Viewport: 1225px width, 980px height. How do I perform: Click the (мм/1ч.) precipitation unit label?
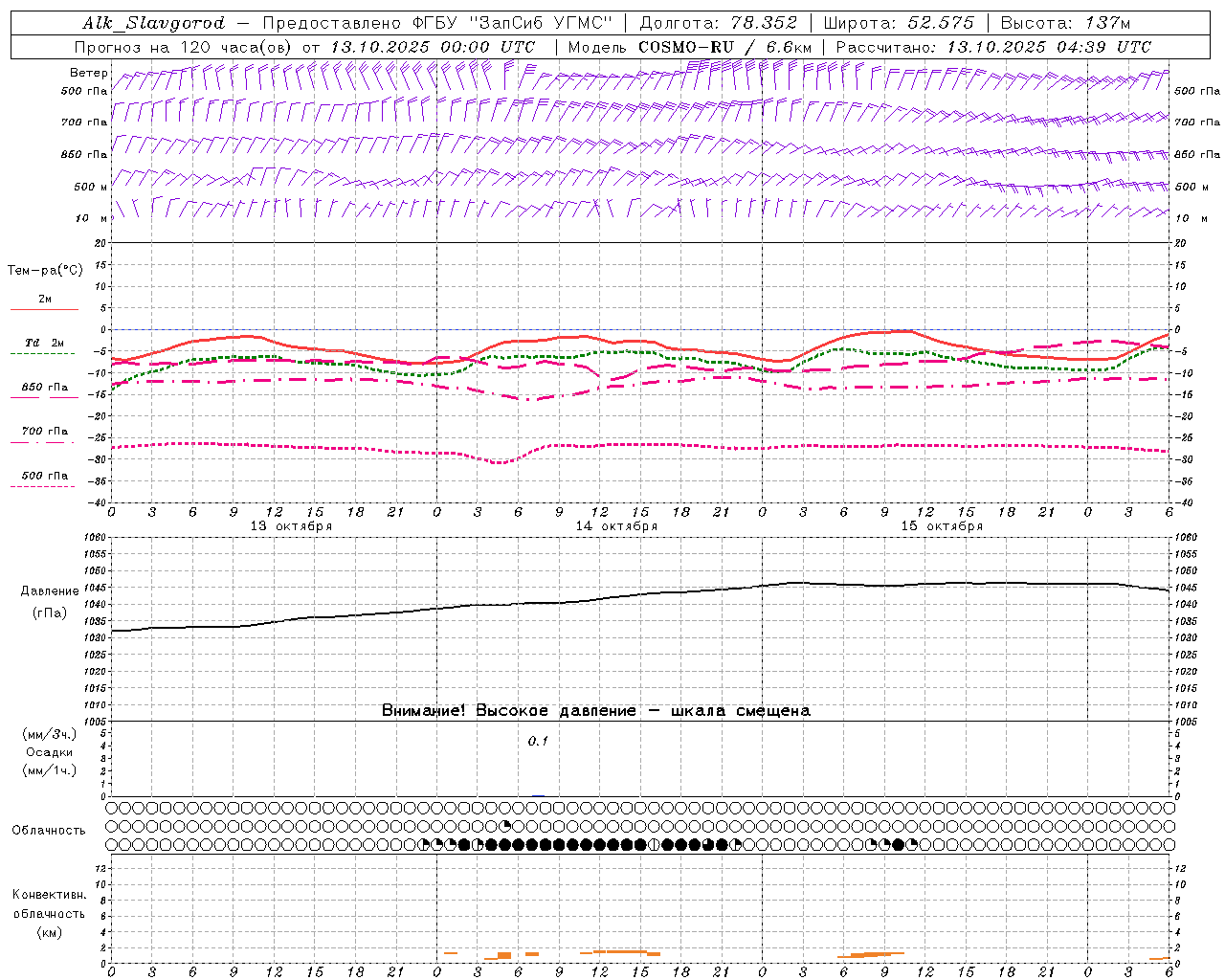click(x=50, y=770)
